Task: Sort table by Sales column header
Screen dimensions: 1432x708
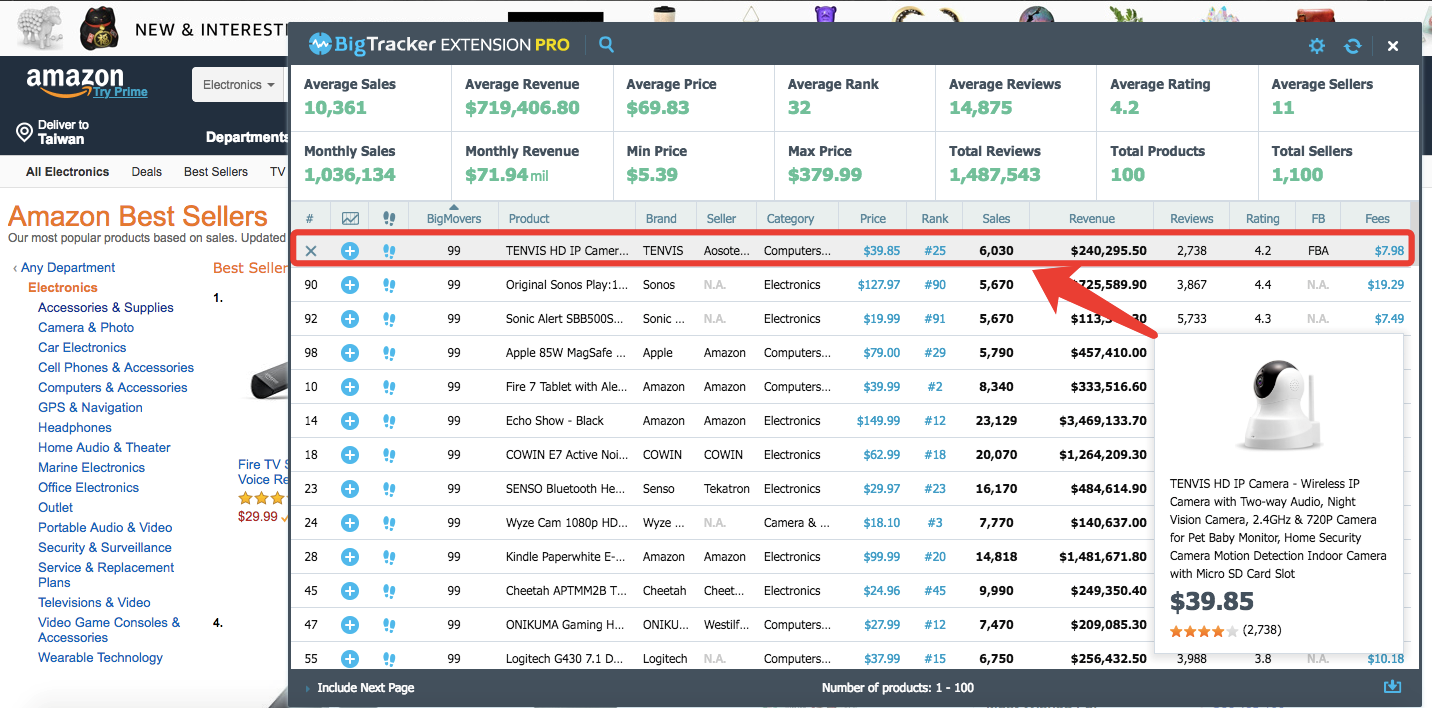Action: point(996,218)
